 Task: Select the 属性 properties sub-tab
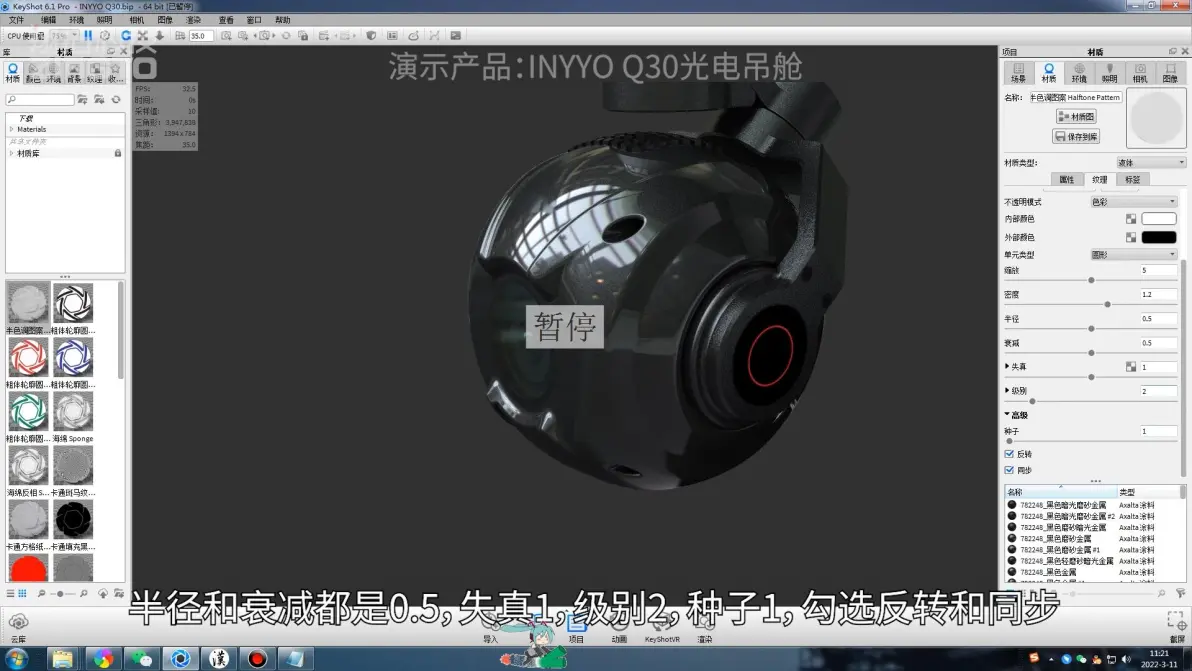[x=1067, y=179]
